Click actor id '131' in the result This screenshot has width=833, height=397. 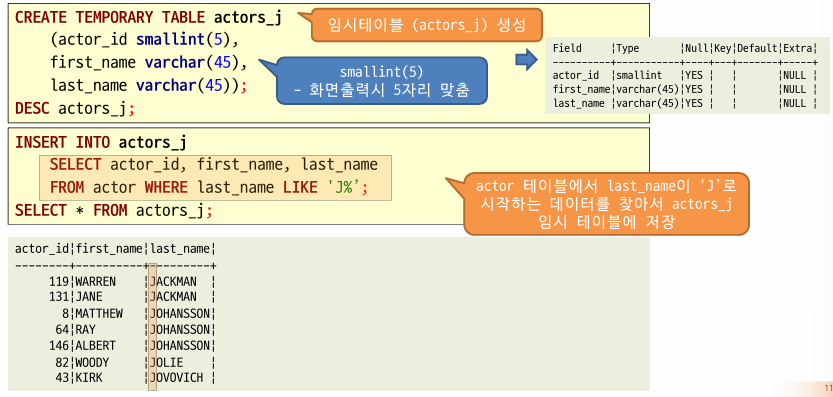point(59,297)
